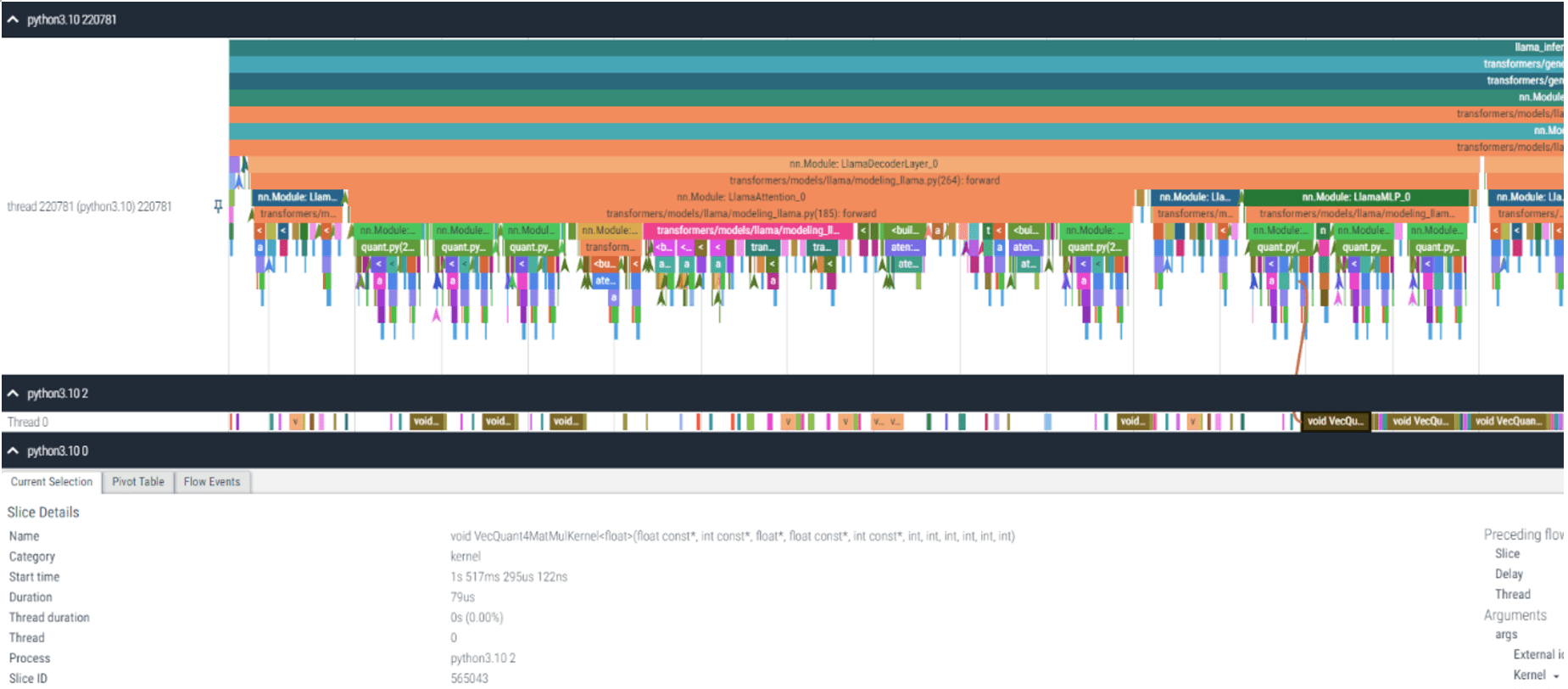This screenshot has width=1568, height=689.
Task: Pin the thread 220781 track
Action: pos(218,206)
